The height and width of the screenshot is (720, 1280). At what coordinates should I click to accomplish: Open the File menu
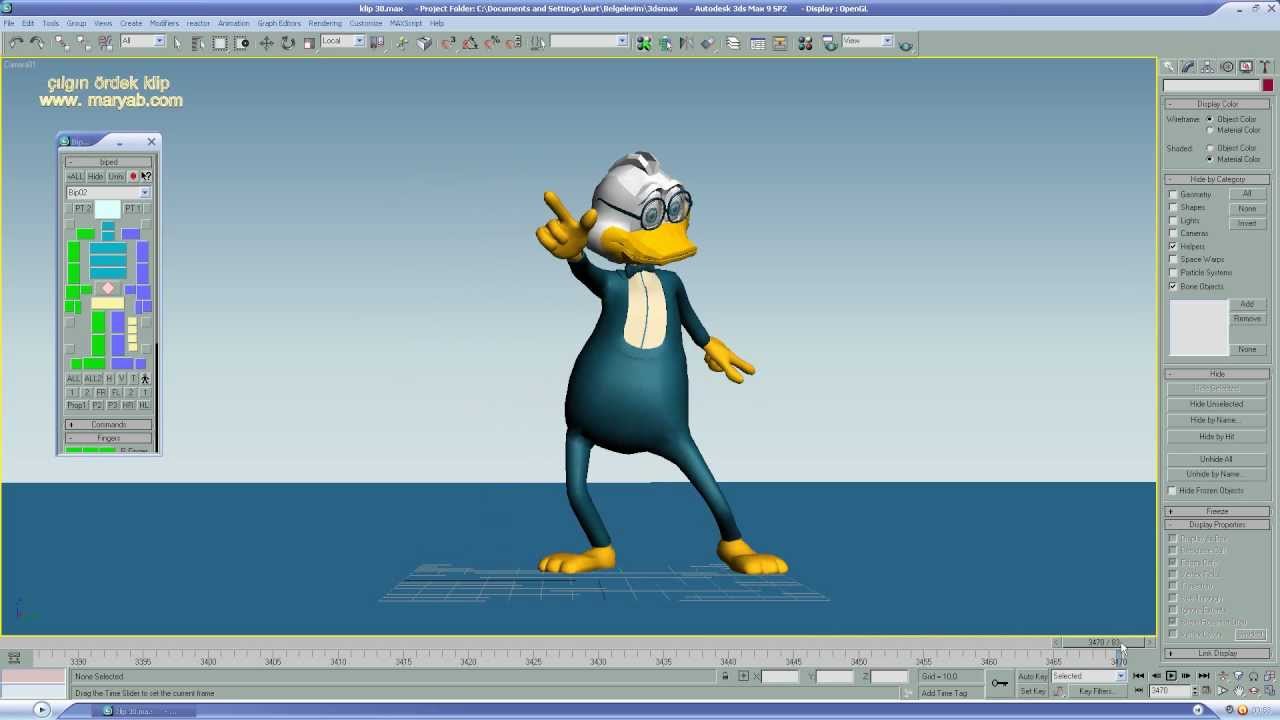(9, 23)
